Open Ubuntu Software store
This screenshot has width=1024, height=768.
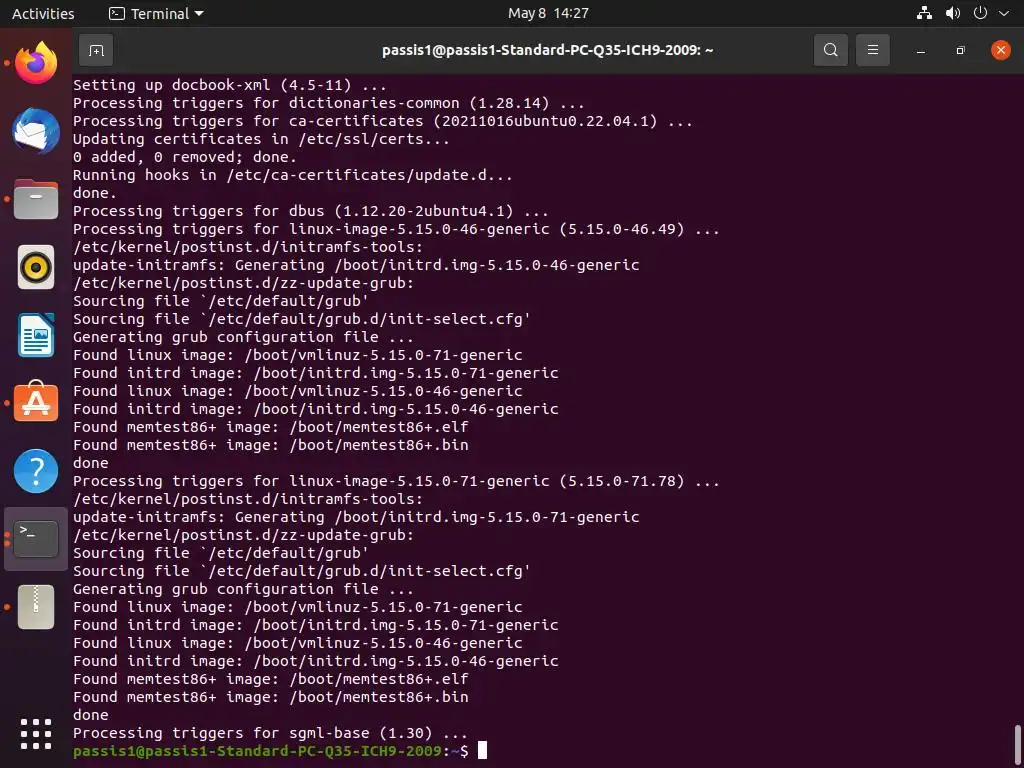click(36, 402)
